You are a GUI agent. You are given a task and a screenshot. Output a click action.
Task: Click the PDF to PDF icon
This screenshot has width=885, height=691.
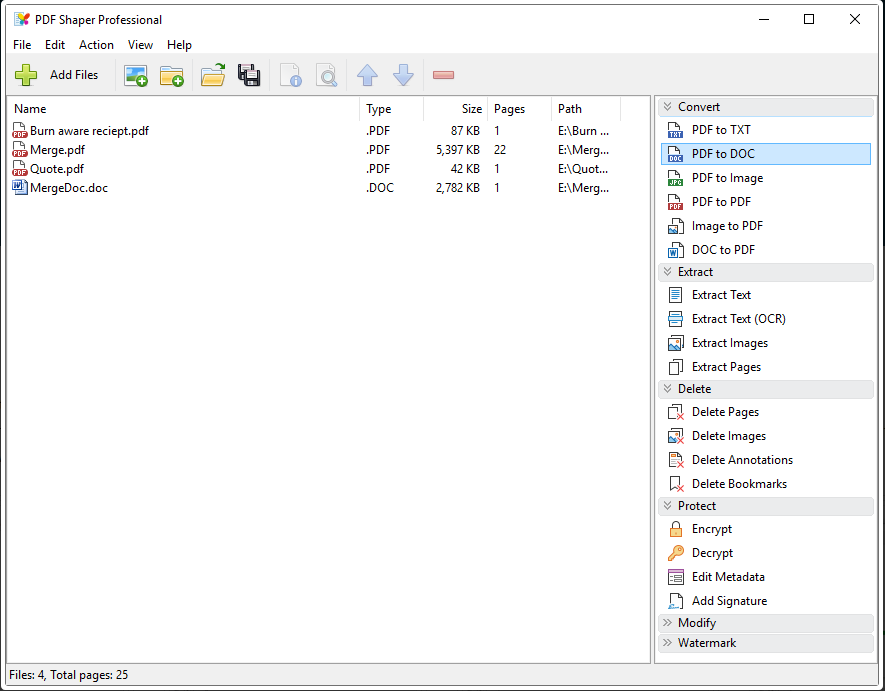pyautogui.click(x=676, y=202)
